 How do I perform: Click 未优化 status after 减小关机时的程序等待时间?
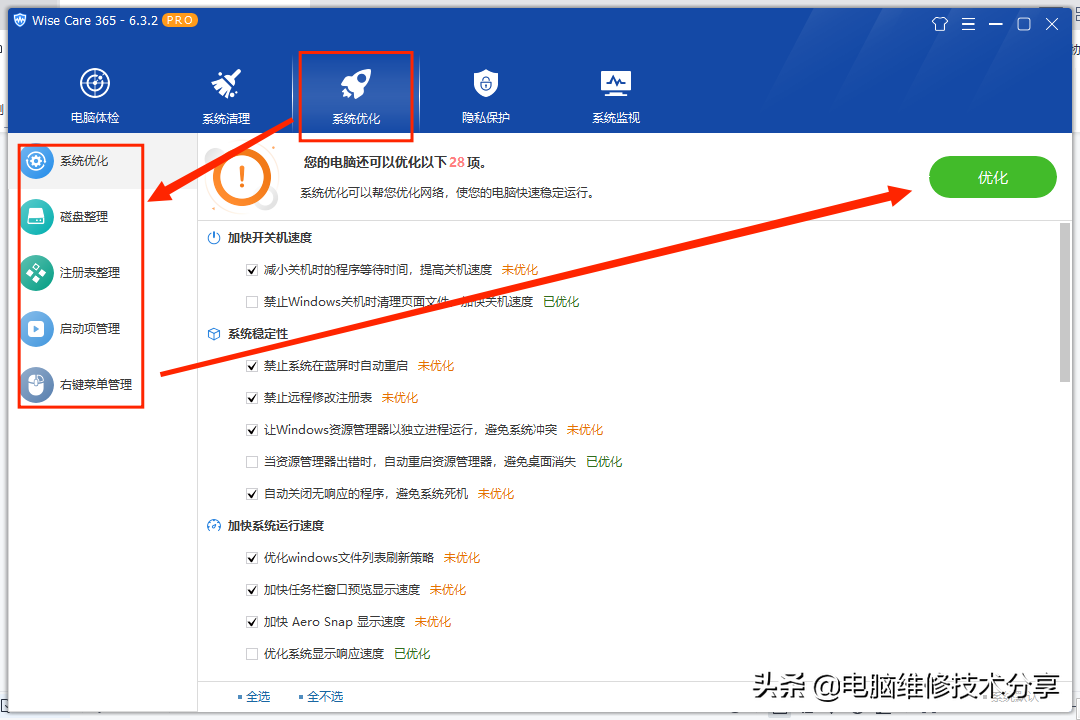coord(520,270)
